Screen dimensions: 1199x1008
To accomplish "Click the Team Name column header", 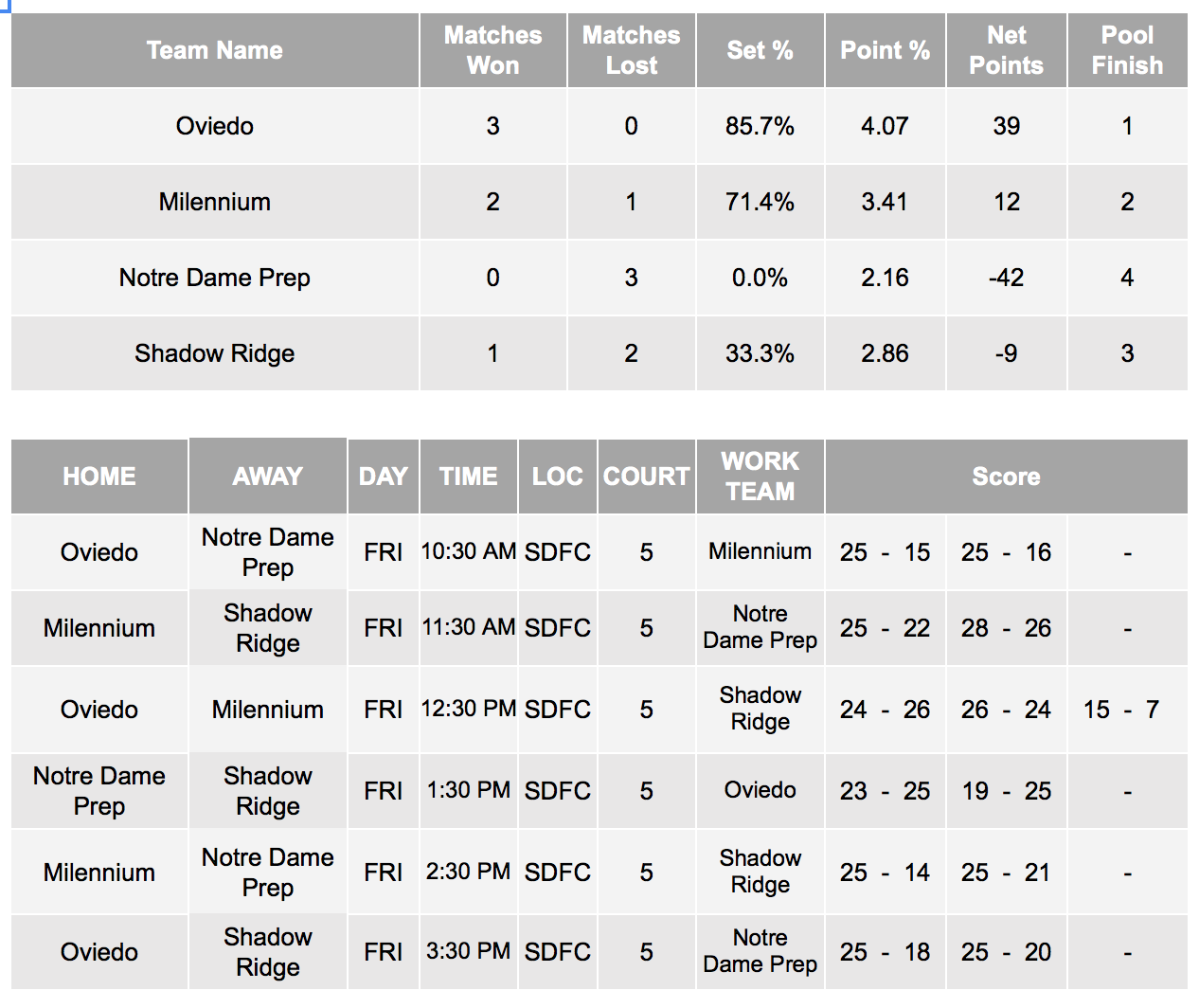I will (215, 50).
